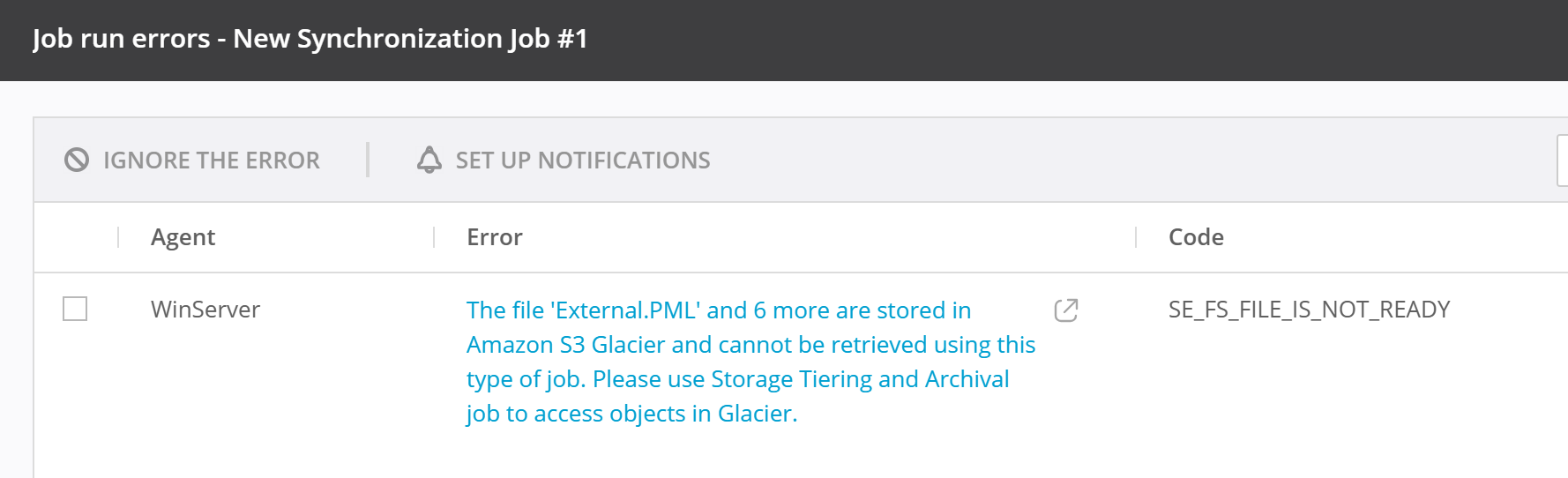1568x478 pixels.
Task: Click the divider left of Agent column
Action: click(x=118, y=237)
